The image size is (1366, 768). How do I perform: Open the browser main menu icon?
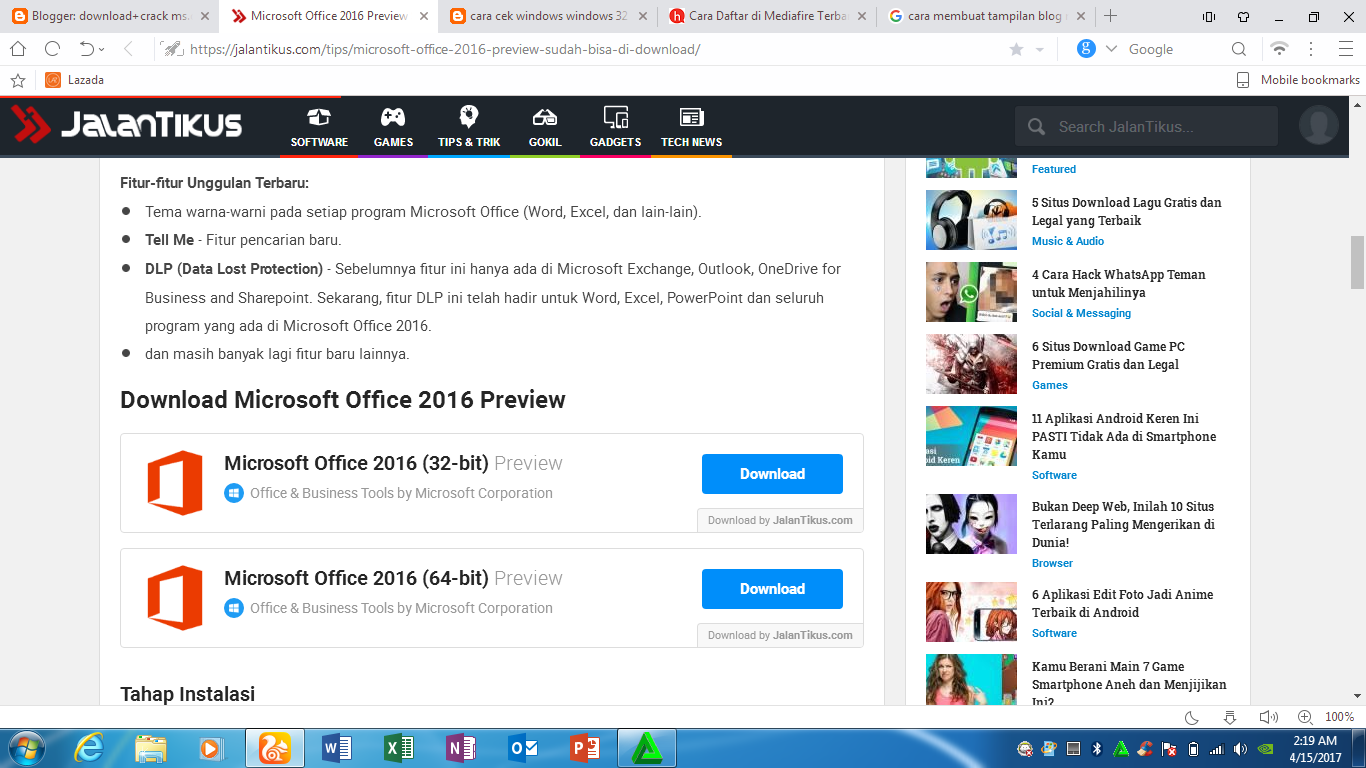1345,49
